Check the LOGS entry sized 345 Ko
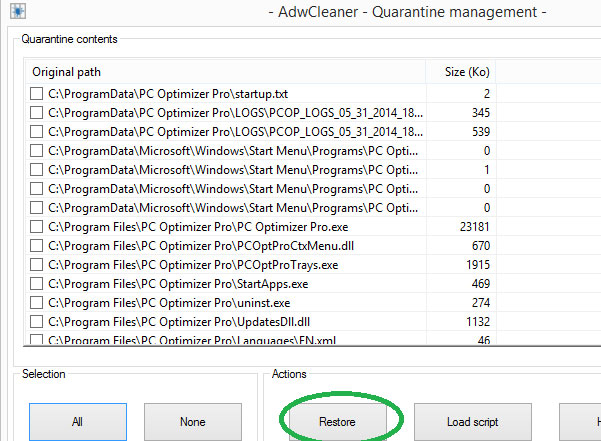Viewport: 601px width, 441px height. (37, 112)
